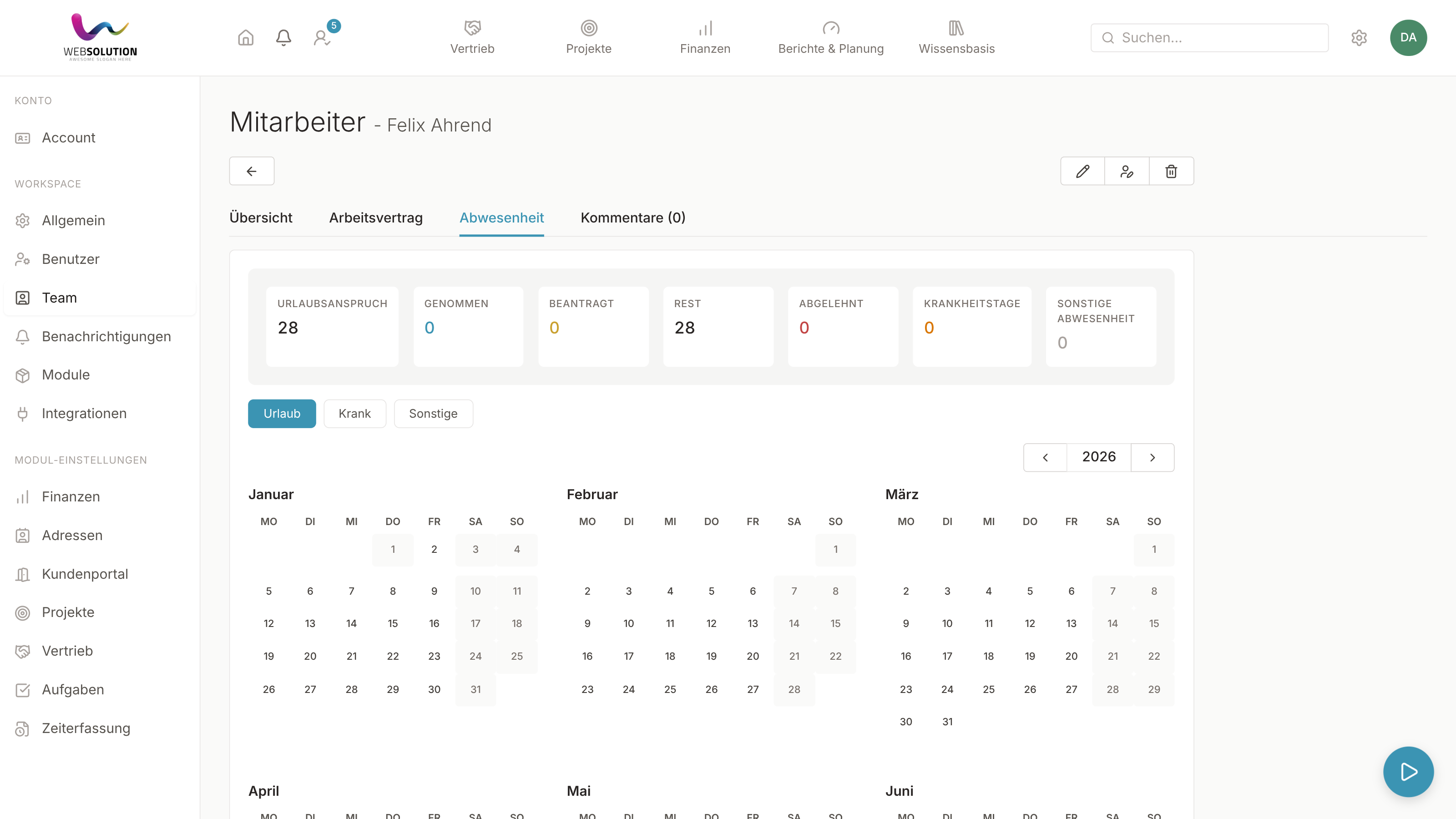
Task: Select the 31st in the März calendar
Action: (x=947, y=722)
